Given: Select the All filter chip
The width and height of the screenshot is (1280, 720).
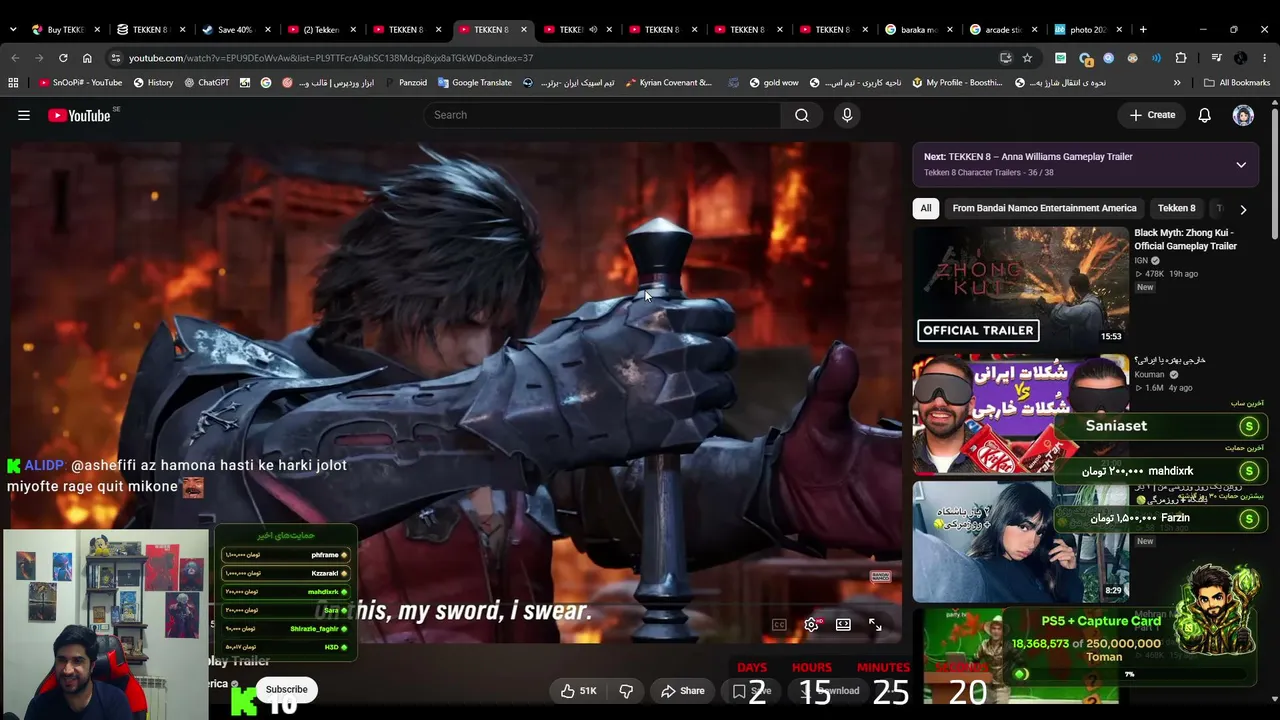Looking at the screenshot, I should pos(926,209).
